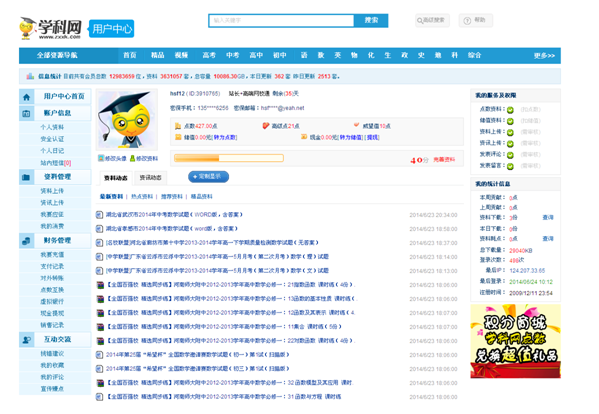599x414 pixels.
Task: Open 我的消费 in the sidebar
Action: click(52, 226)
